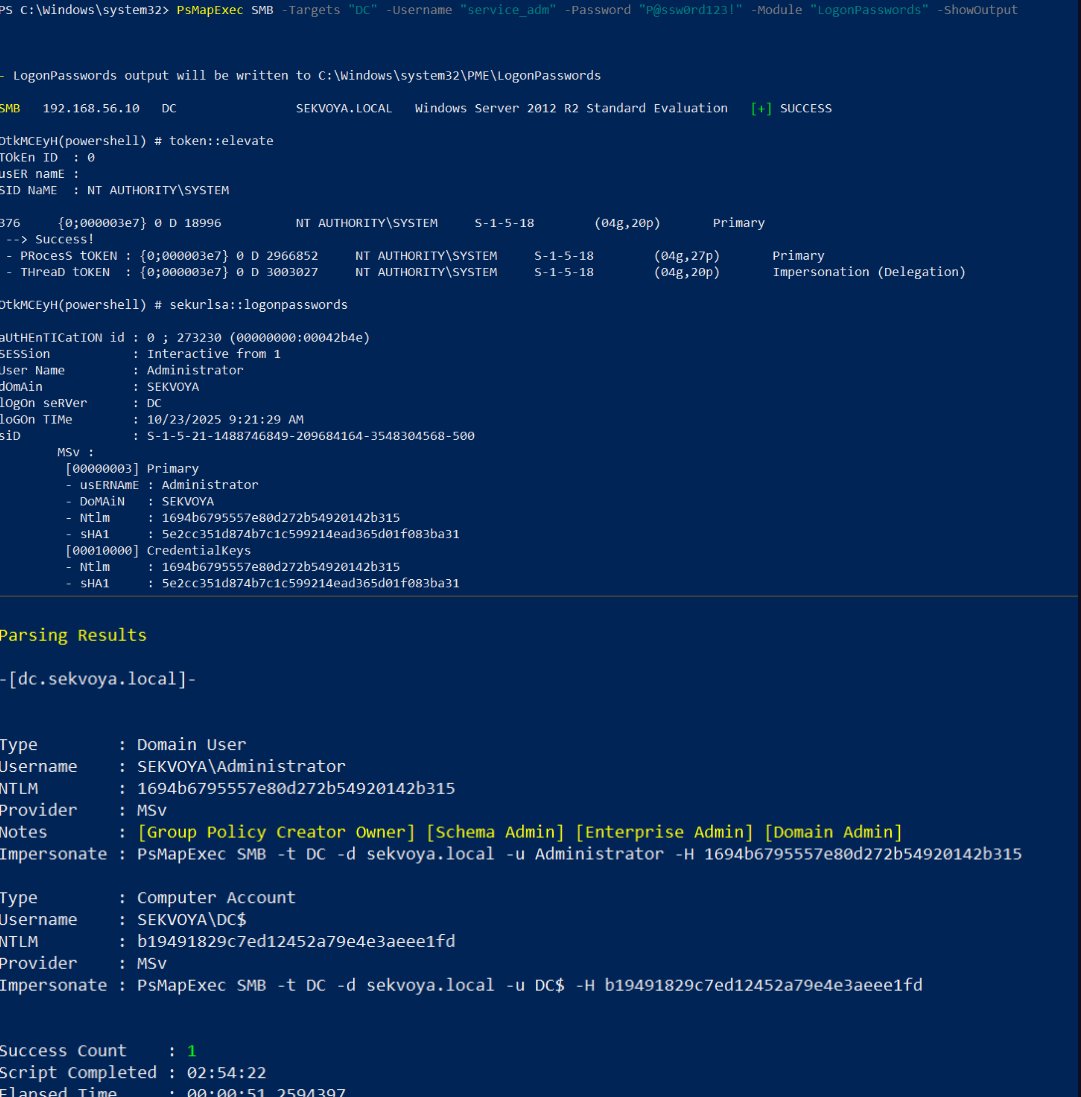Viewport: 1081px width, 1097px height.
Task: Click the "Domain User" type value
Action: point(191,744)
